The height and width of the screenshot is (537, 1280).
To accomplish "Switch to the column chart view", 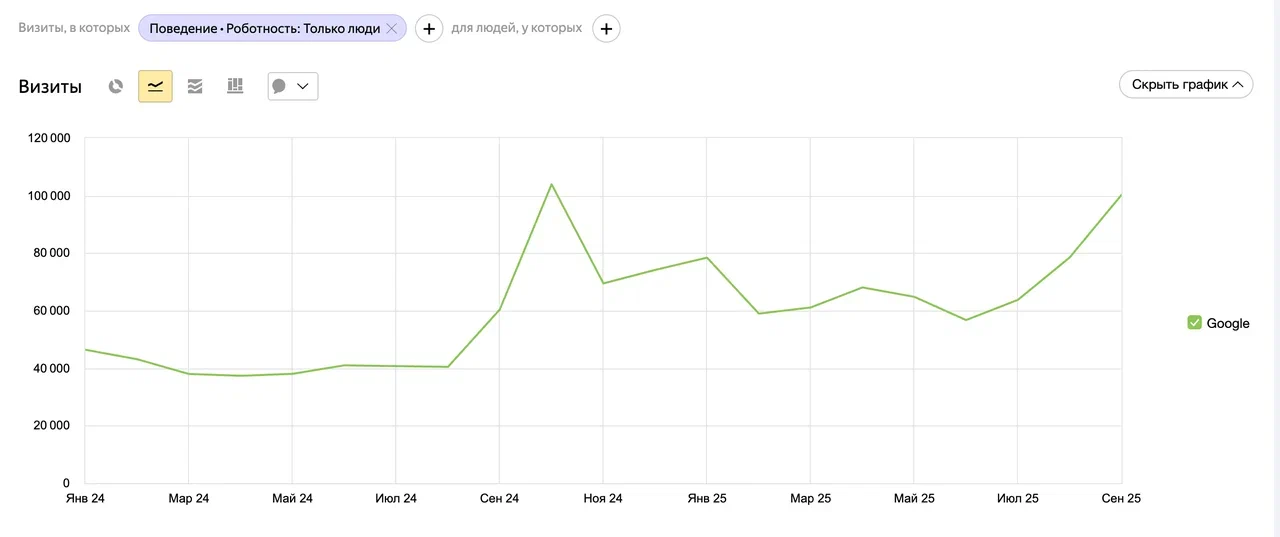I will coord(235,86).
